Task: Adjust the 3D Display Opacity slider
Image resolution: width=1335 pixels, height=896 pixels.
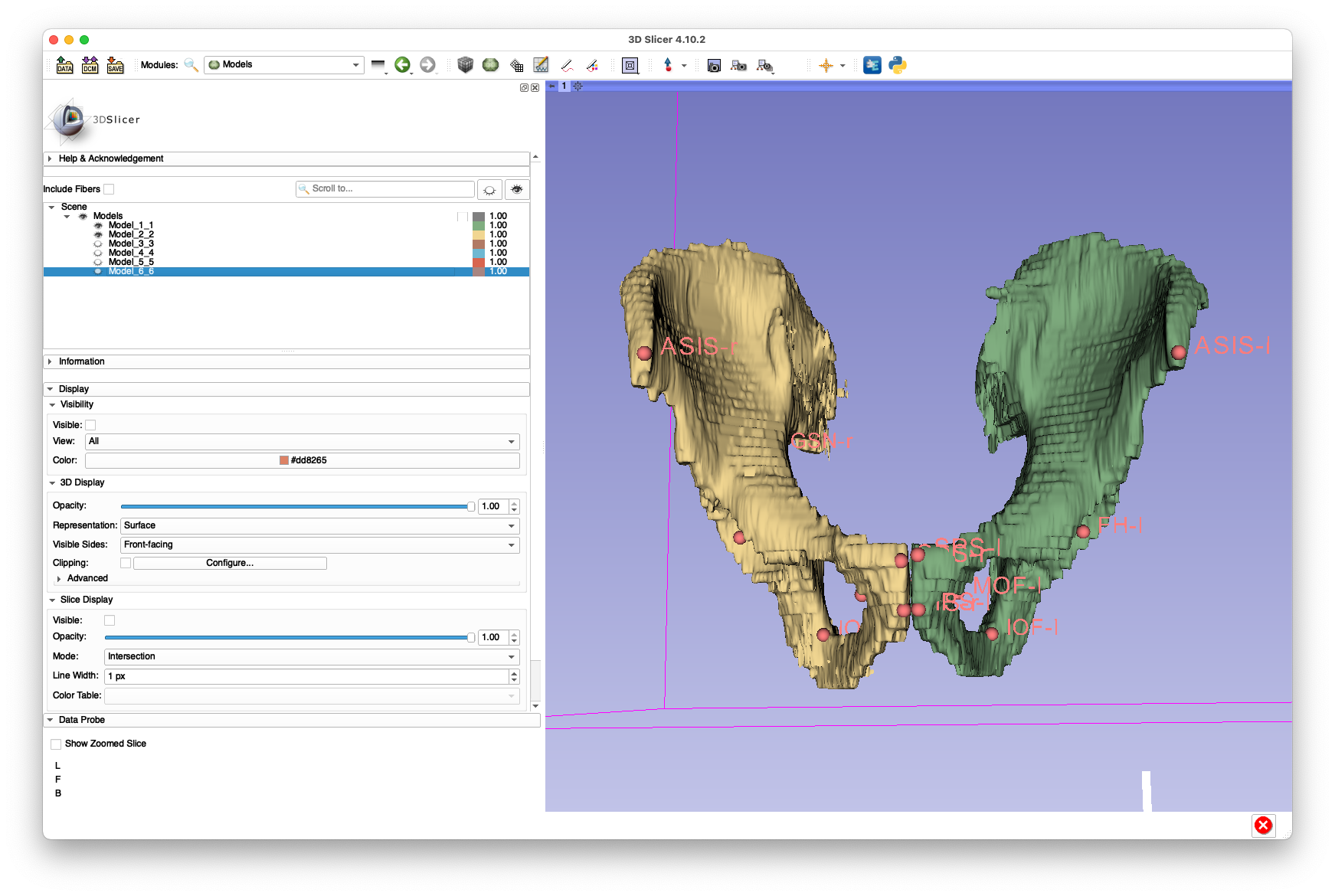Action: 297,506
